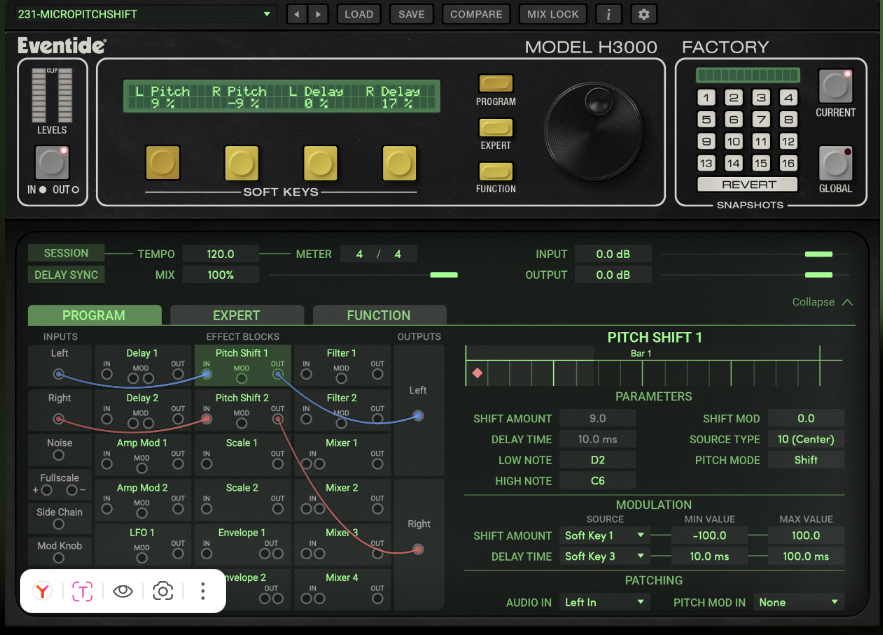Open Delay Time source dropdown Soft Key 3
The height and width of the screenshot is (635, 883).
(x=604, y=556)
